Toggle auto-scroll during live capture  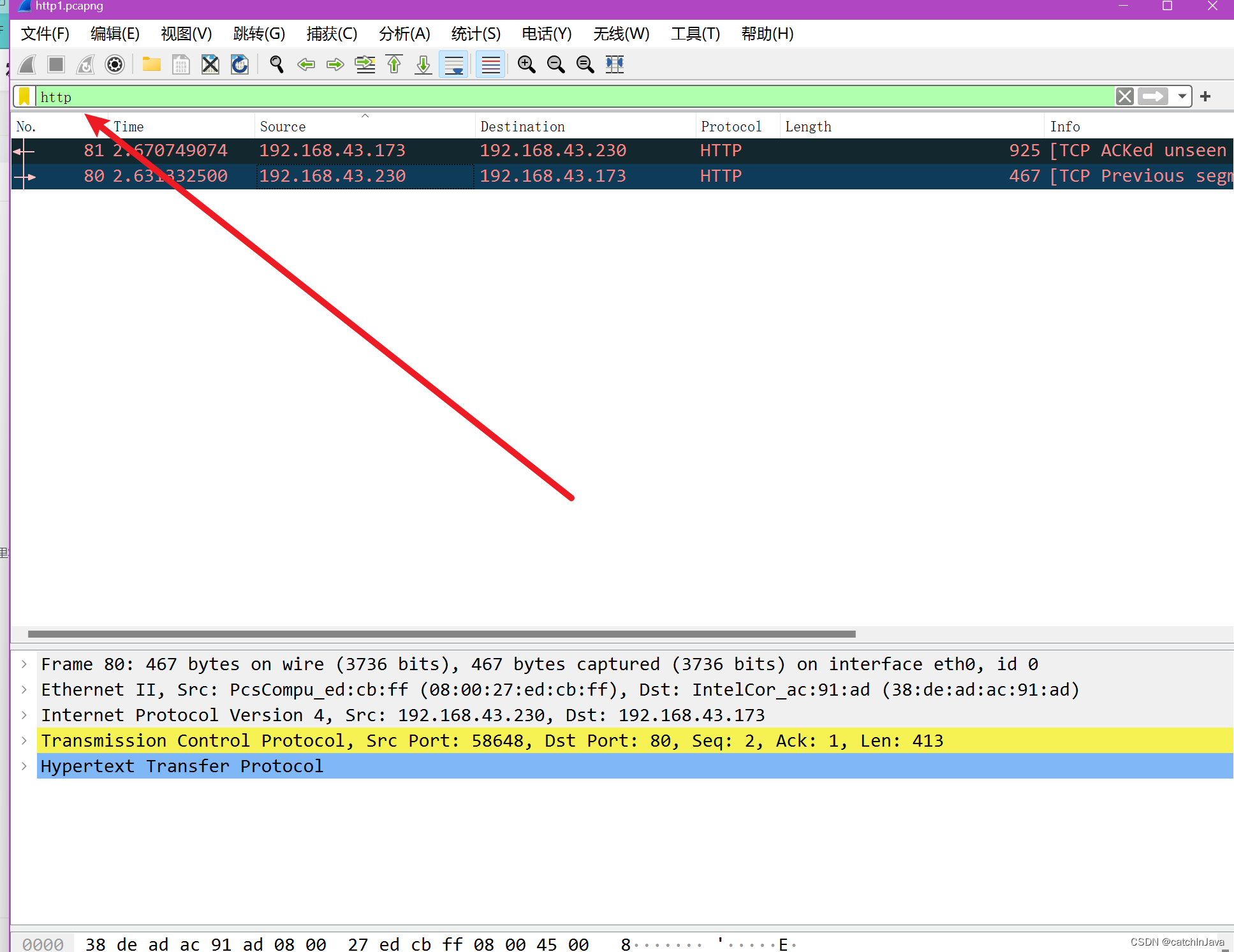pyautogui.click(x=453, y=64)
